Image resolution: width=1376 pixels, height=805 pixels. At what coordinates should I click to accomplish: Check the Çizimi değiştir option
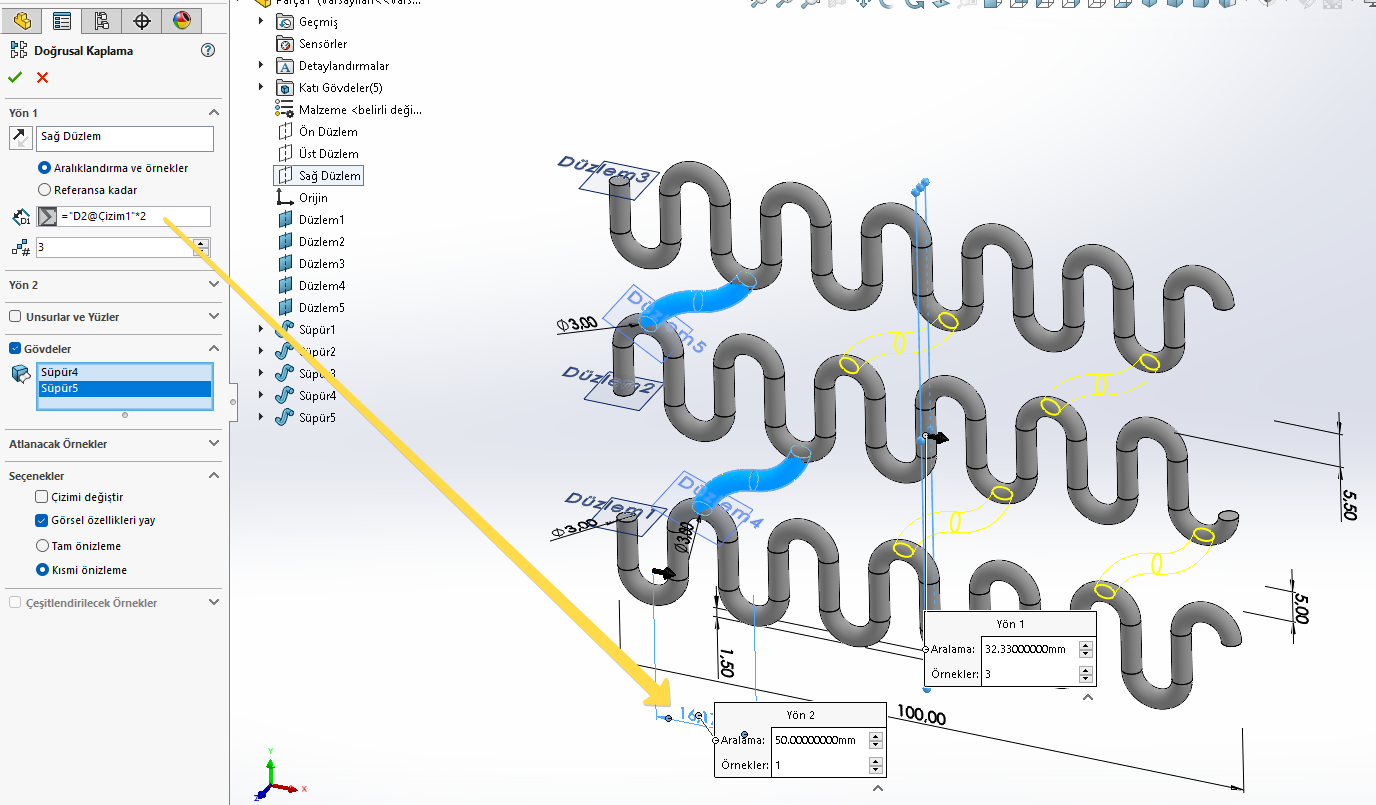[x=42, y=497]
